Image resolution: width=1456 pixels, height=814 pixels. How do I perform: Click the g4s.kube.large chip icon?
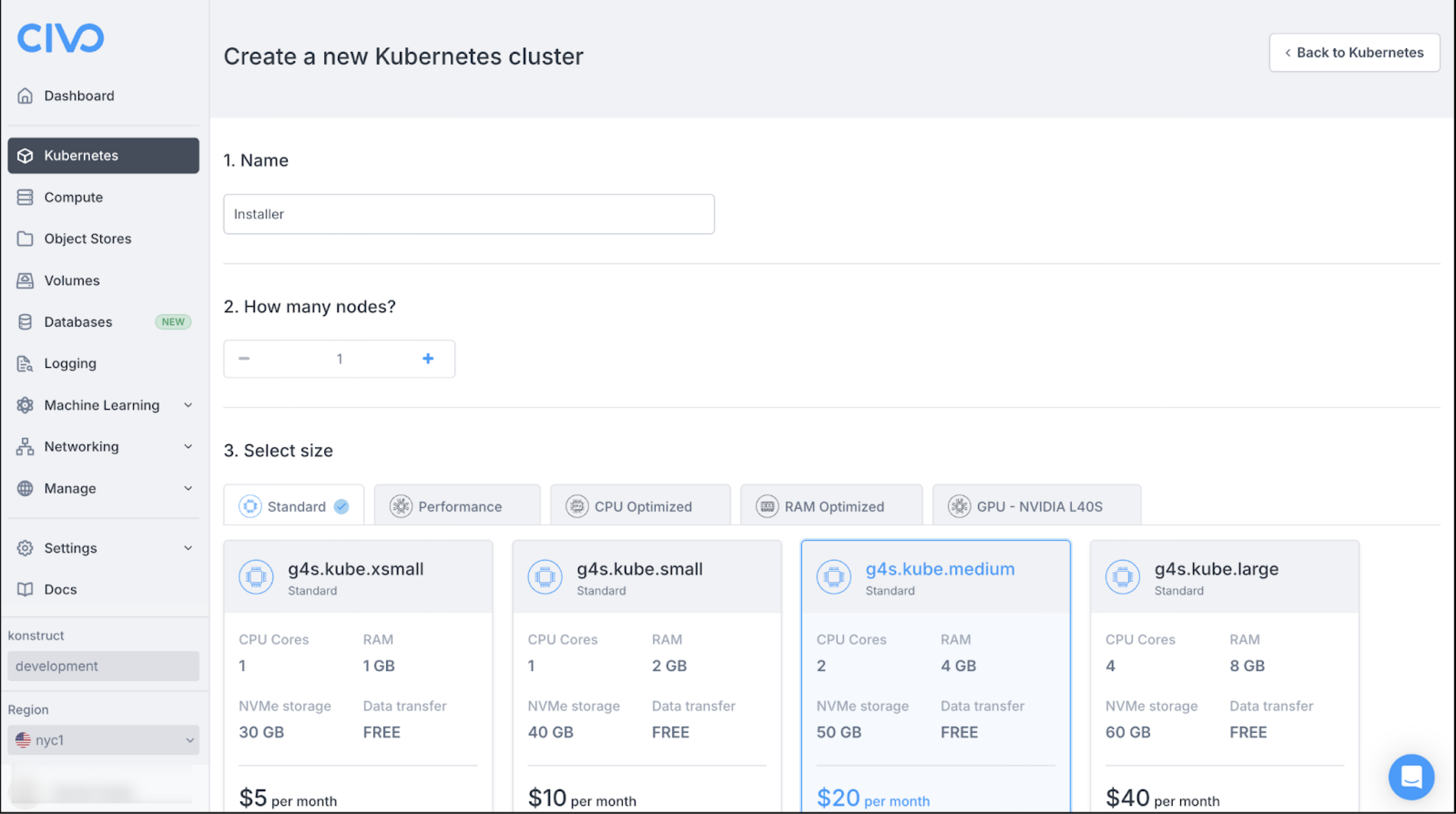click(1122, 577)
